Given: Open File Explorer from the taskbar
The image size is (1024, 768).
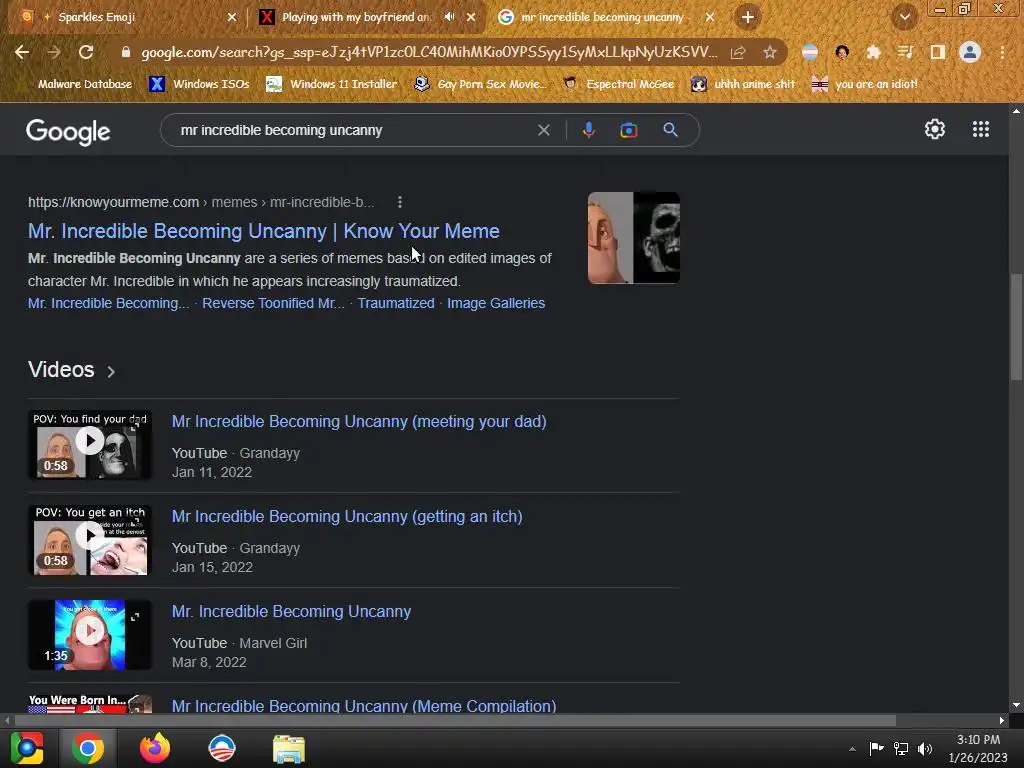Looking at the screenshot, I should [x=289, y=748].
